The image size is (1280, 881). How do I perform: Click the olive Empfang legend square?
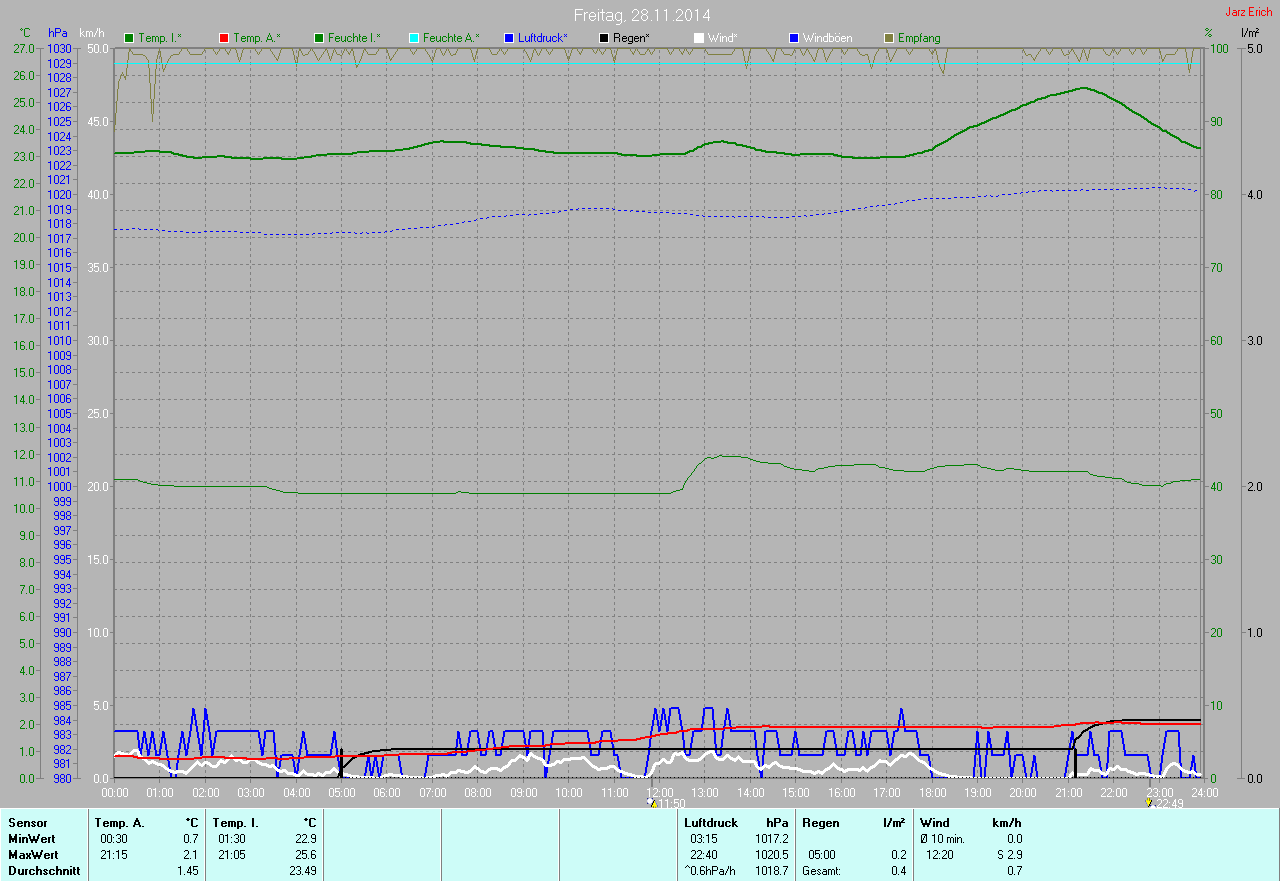point(888,38)
